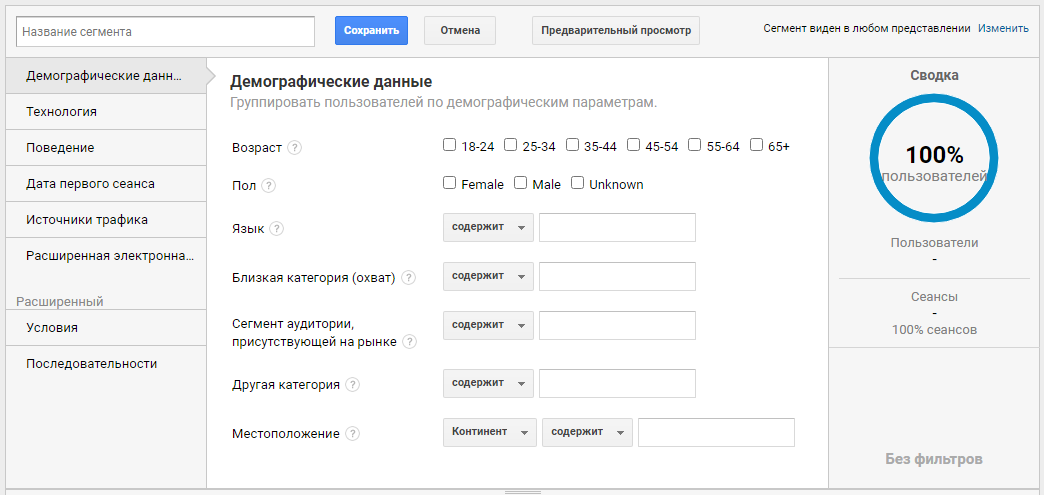Image resolution: width=1044 pixels, height=495 pixels.
Task: Expand the Континент location dropdown
Action: (489, 432)
